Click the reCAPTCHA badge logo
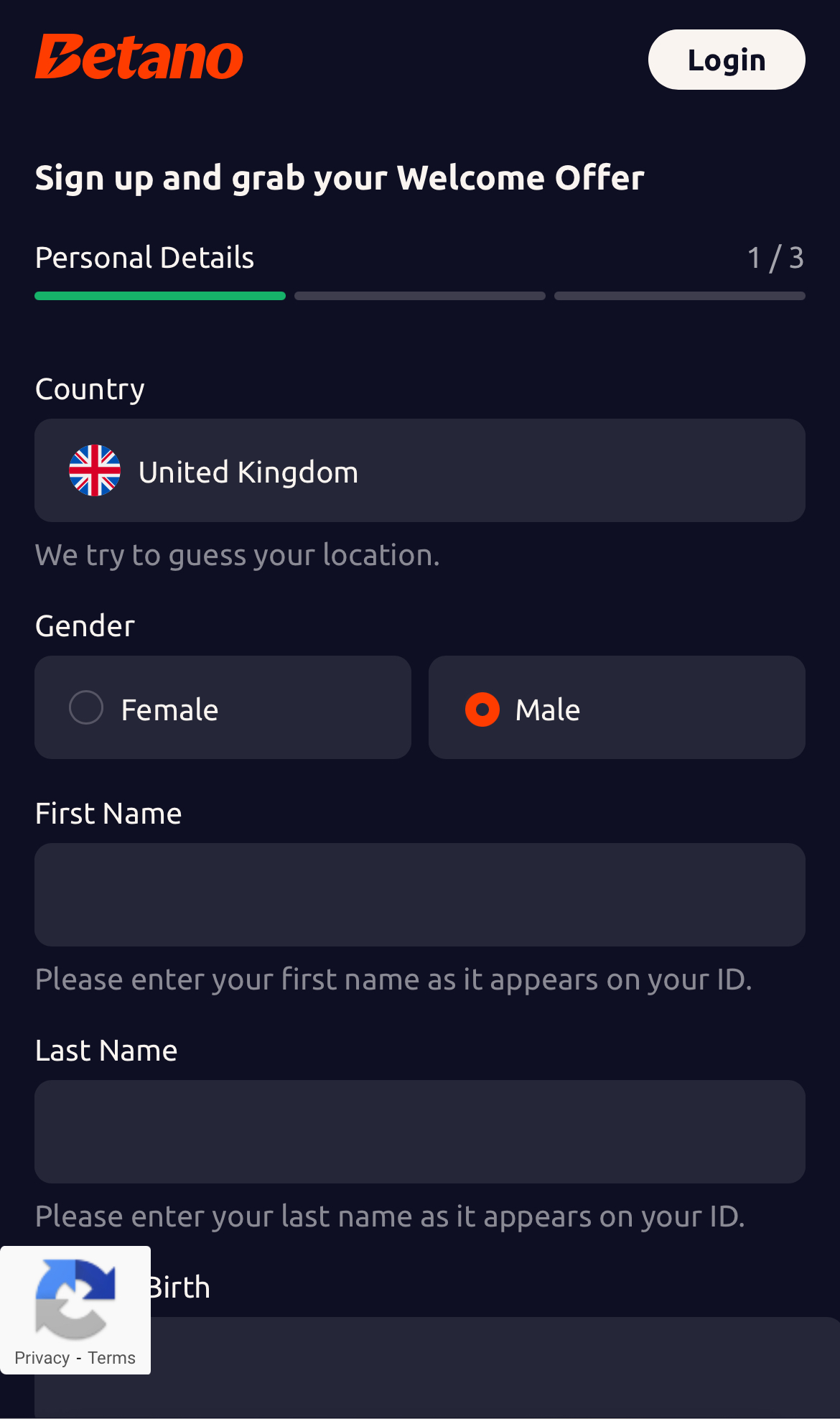This screenshot has width=840, height=1419. (x=75, y=1299)
